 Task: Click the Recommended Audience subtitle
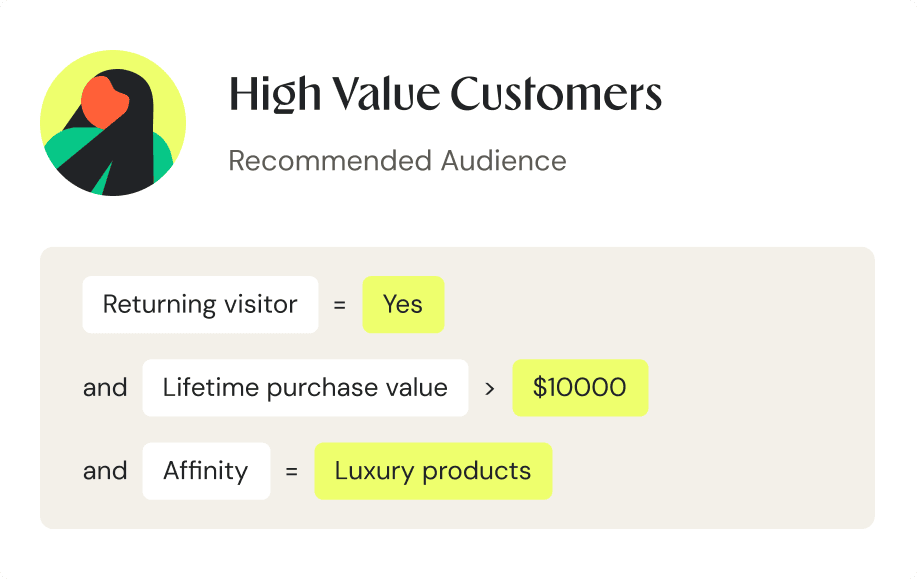pos(398,160)
